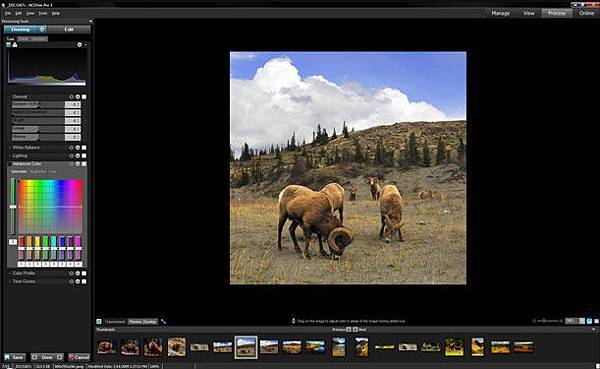Select the red color swatch slider
The width and height of the screenshot is (600, 369).
tap(21, 247)
